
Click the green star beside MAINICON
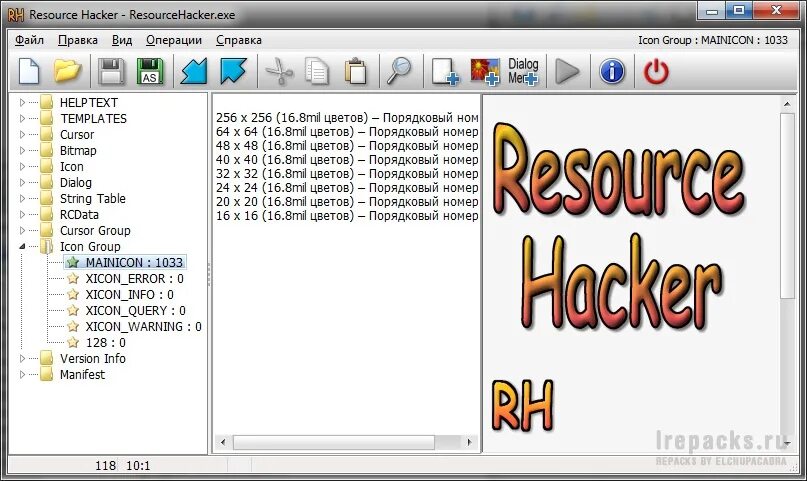(x=73, y=262)
